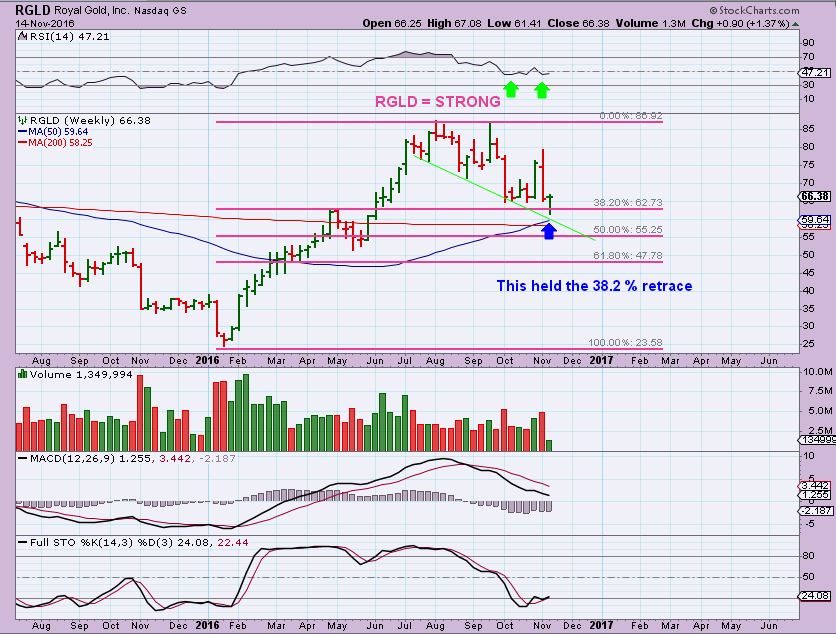The image size is (836, 634).
Task: Click the 100.00%: 23.58 Fibonacci label
Action: pyautogui.click(x=625, y=342)
